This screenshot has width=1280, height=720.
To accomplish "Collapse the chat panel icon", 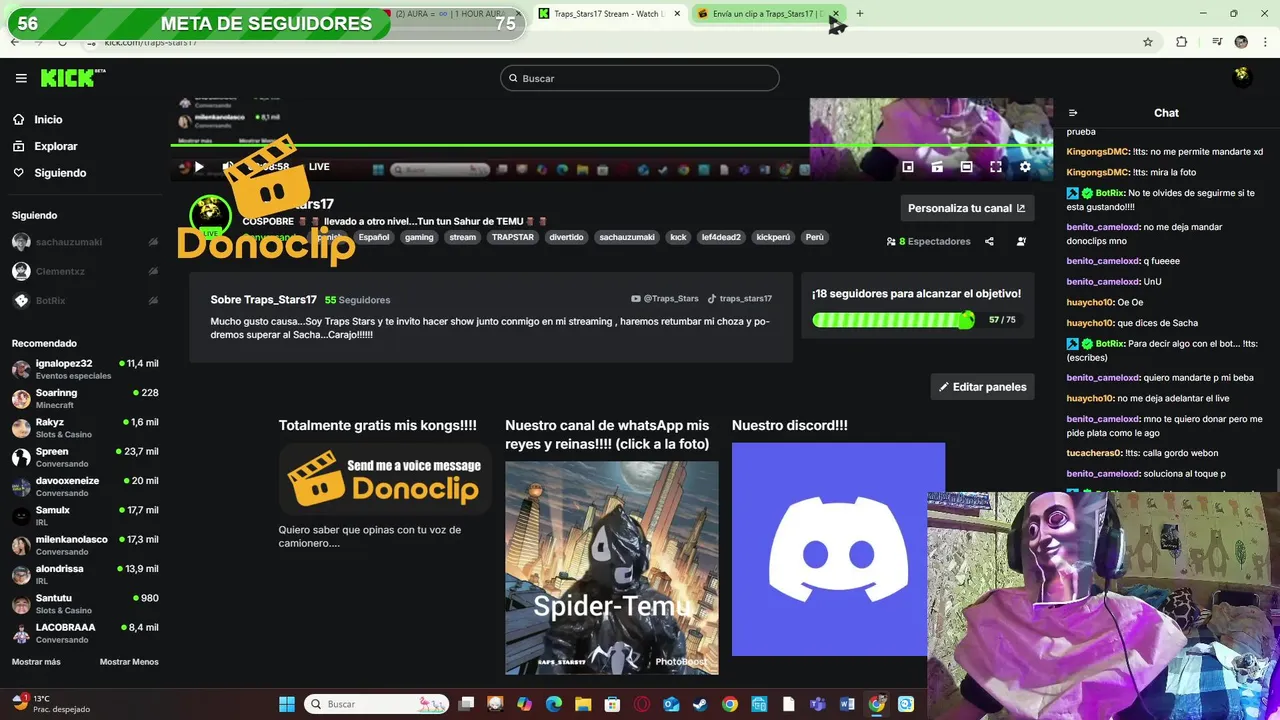I will coord(1073,113).
